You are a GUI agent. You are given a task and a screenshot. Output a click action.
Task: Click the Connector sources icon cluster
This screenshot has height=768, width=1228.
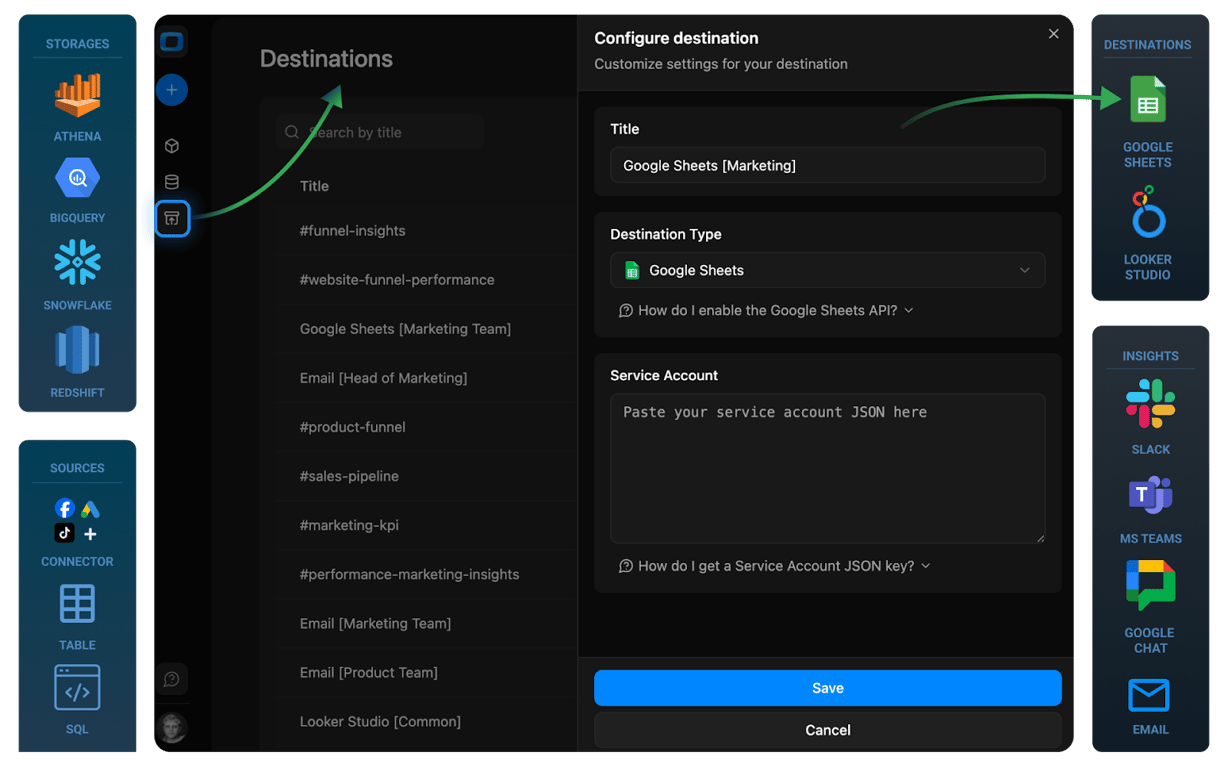[77, 521]
